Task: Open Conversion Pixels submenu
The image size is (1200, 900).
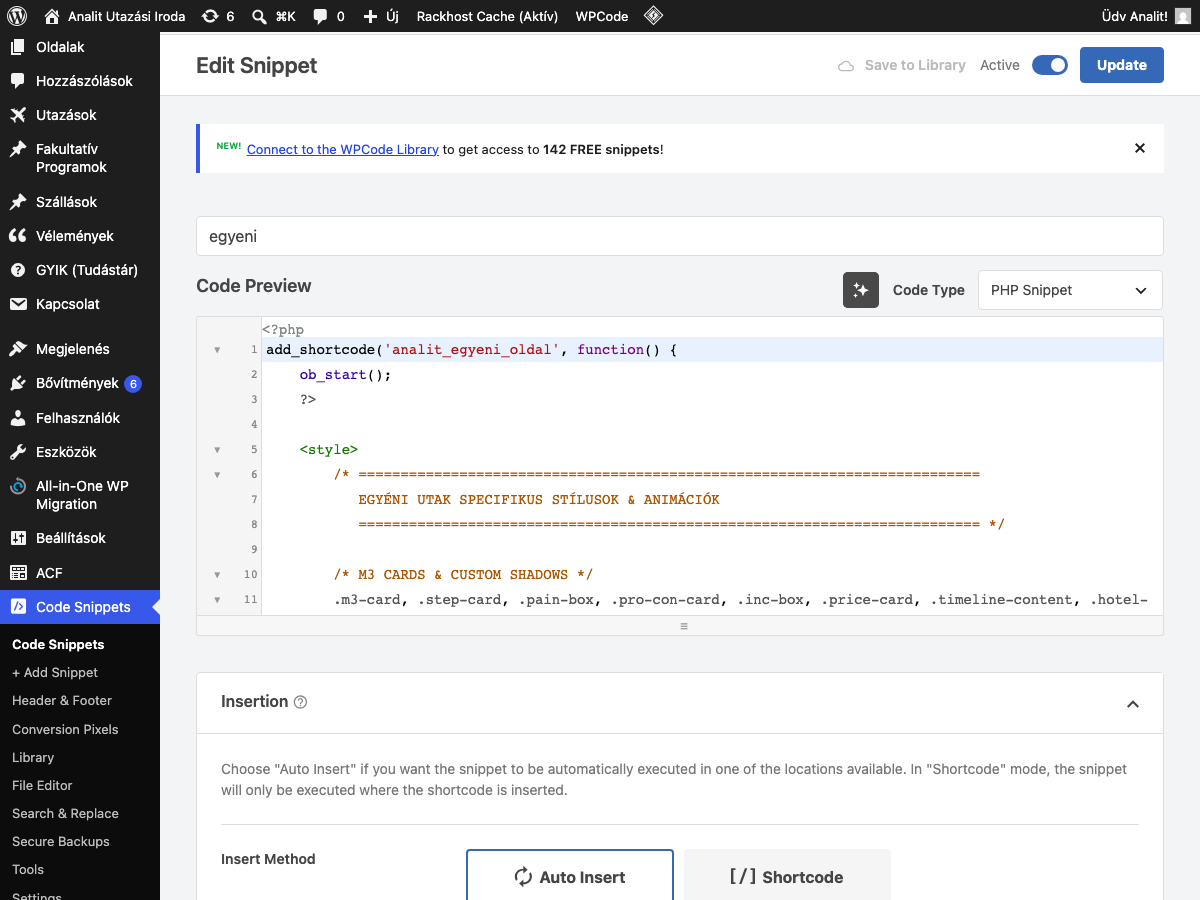Action: (x=65, y=729)
